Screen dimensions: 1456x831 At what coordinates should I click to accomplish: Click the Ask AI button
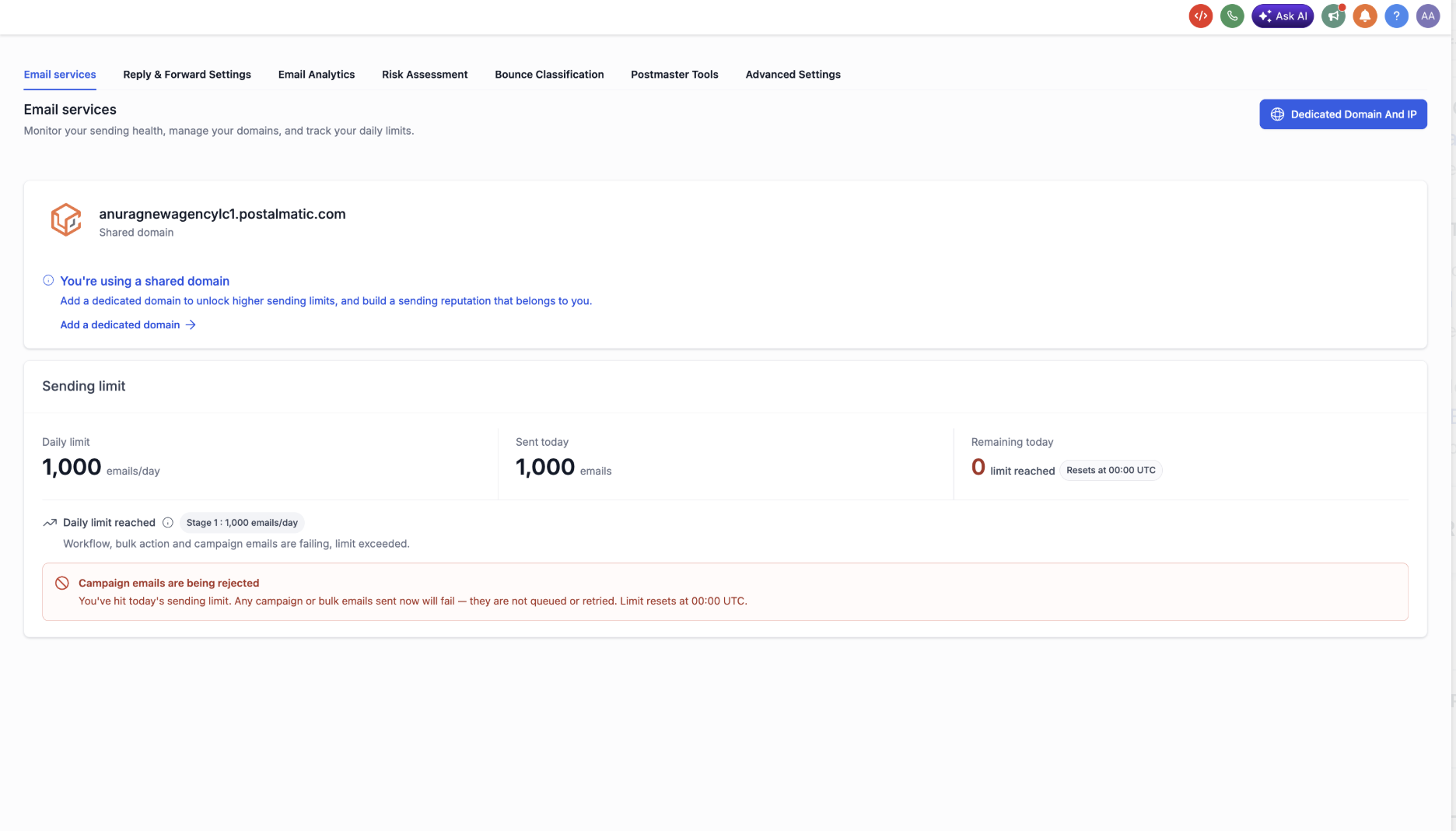pyautogui.click(x=1283, y=16)
